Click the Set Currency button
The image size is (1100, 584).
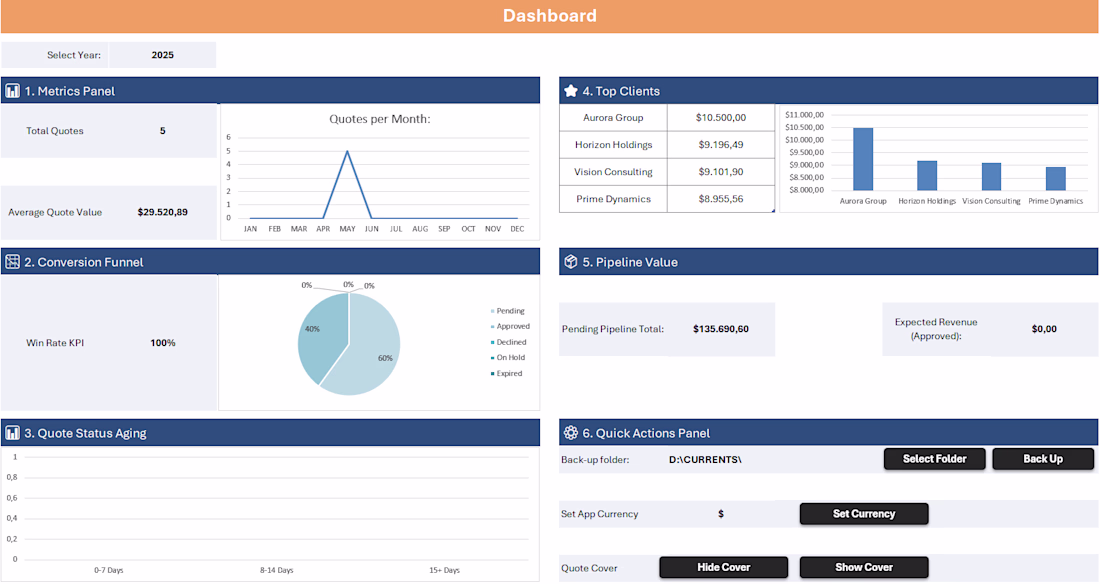click(x=864, y=514)
